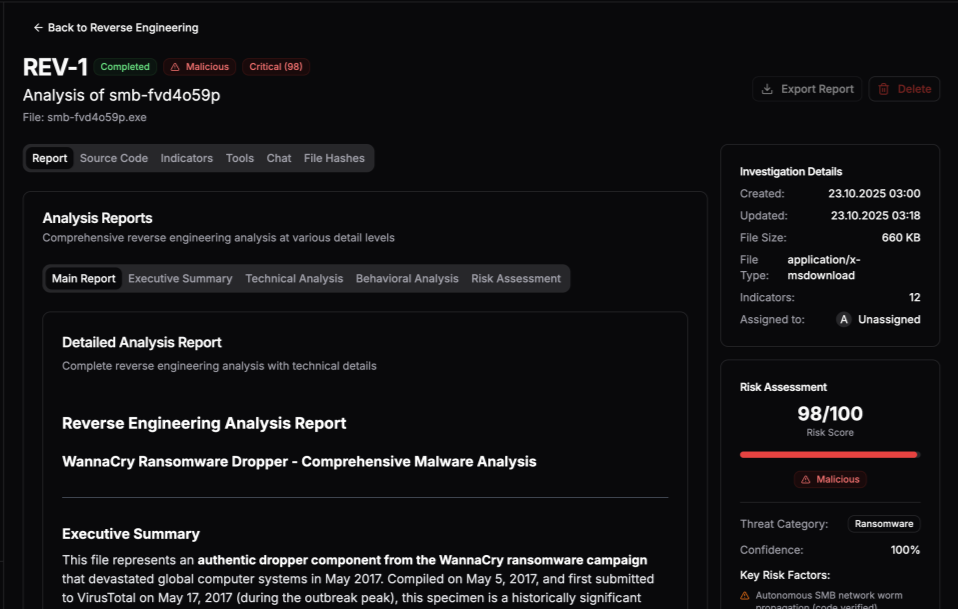Click the red risk score progress bar
Screen dimensions: 958x609
(x=829, y=454)
